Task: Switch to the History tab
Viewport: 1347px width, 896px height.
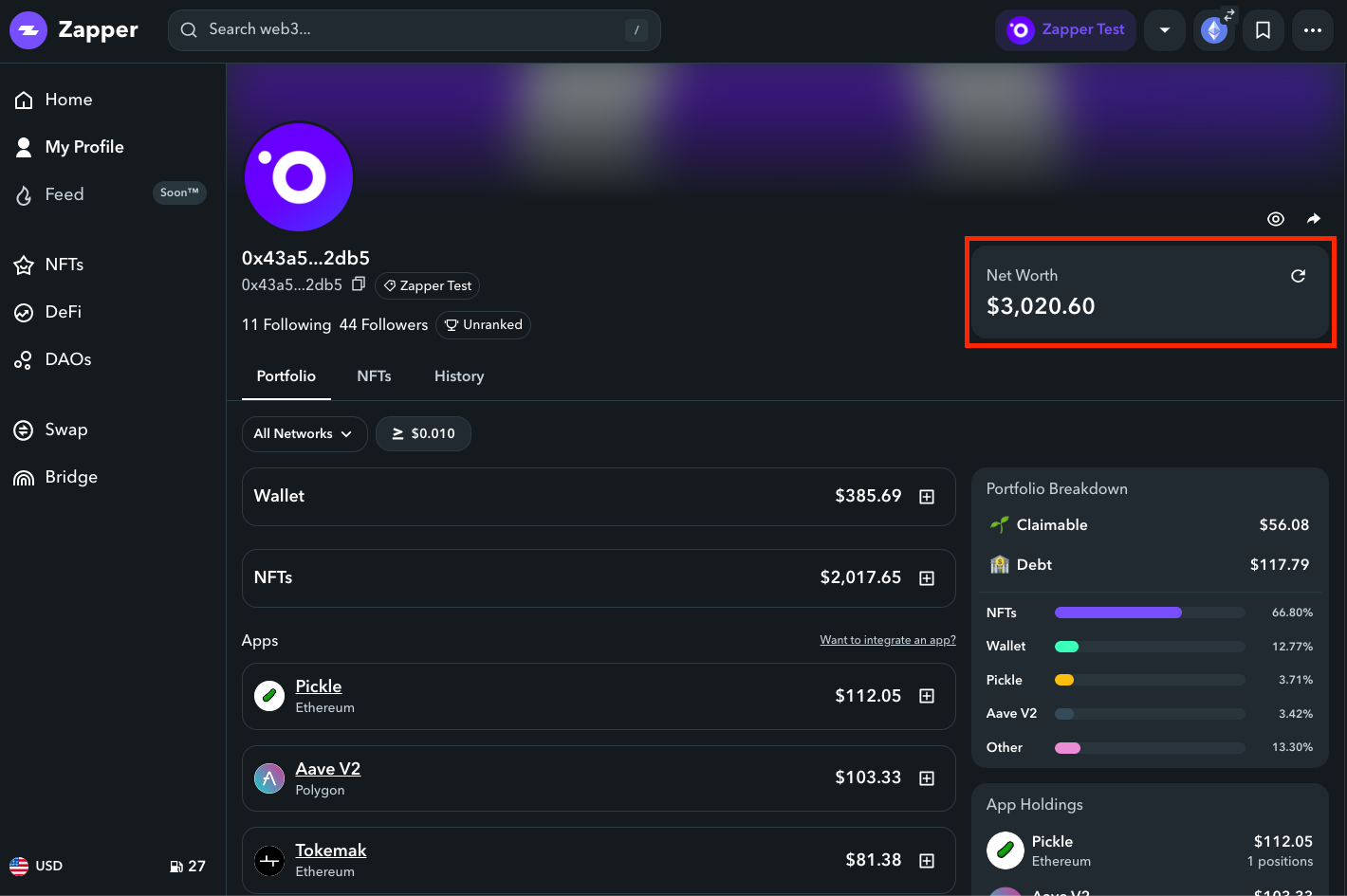Action: 459,376
